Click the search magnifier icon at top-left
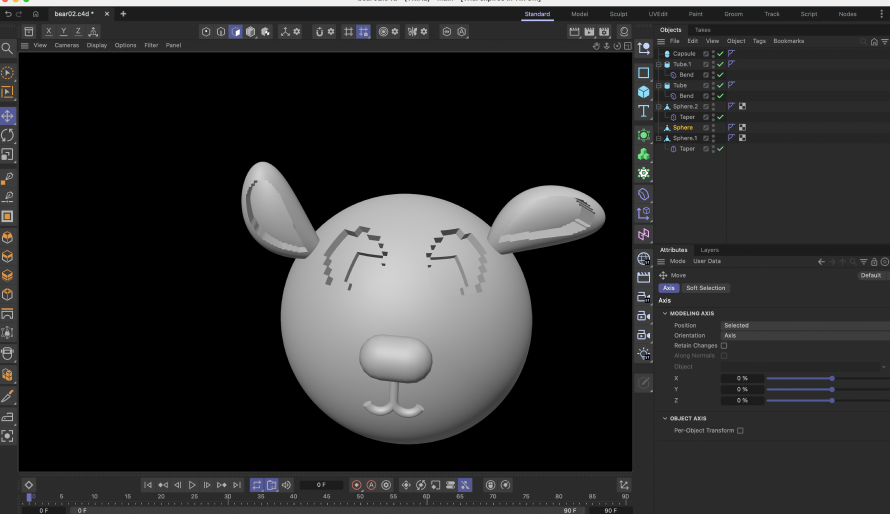This screenshot has height=514, width=890. tap(7, 48)
